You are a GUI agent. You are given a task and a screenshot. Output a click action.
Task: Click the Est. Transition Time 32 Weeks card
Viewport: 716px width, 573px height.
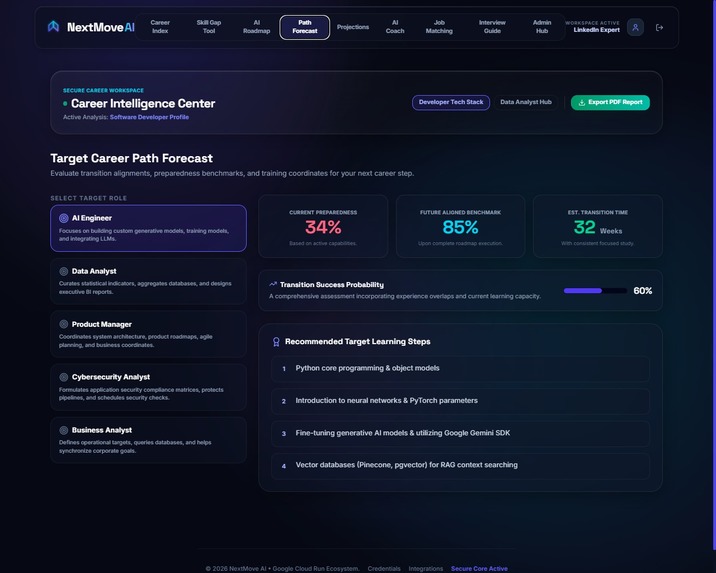[598, 226]
